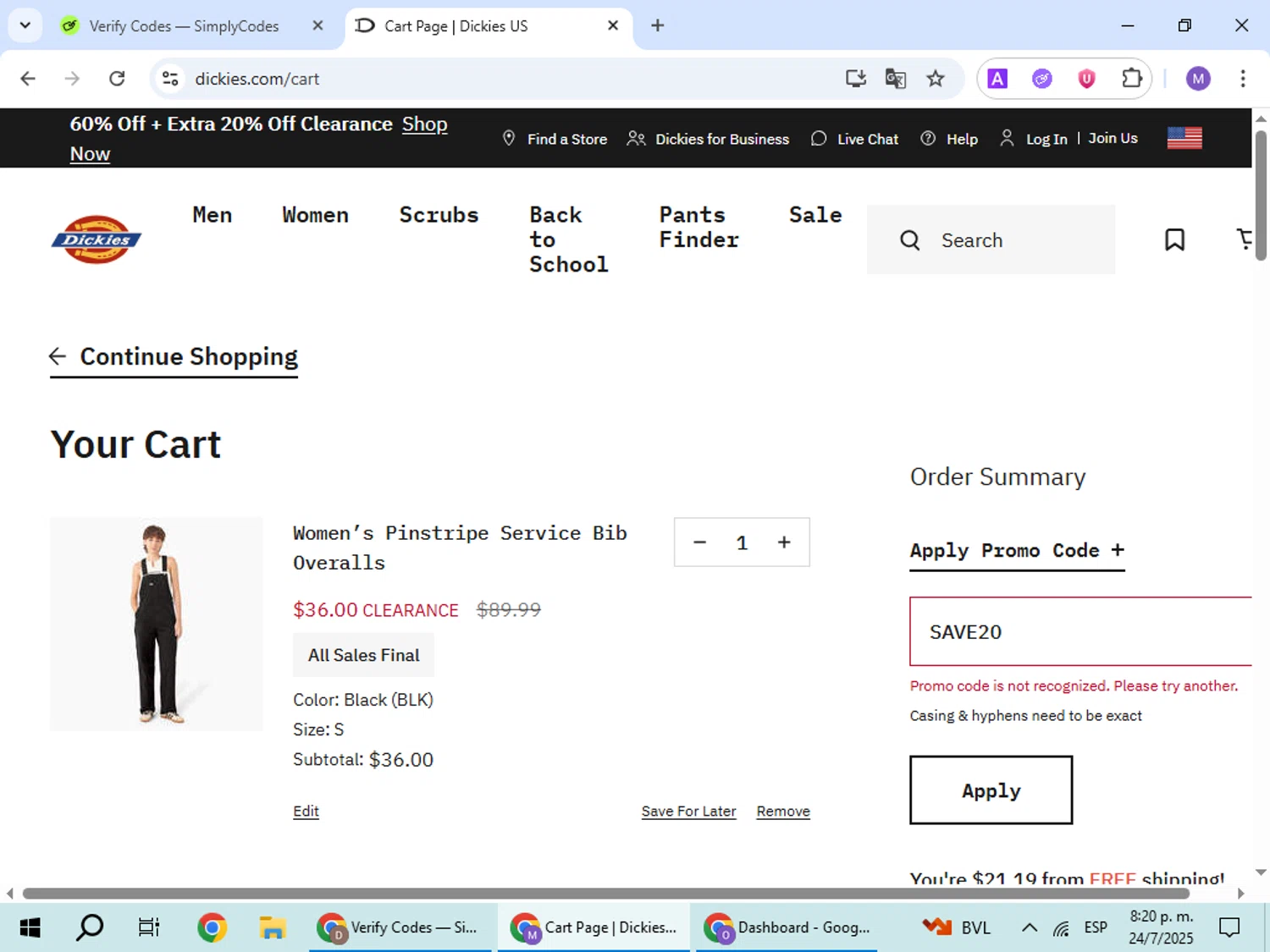Click Continue Shopping
Viewport: 1270px width, 952px height.
[174, 357]
